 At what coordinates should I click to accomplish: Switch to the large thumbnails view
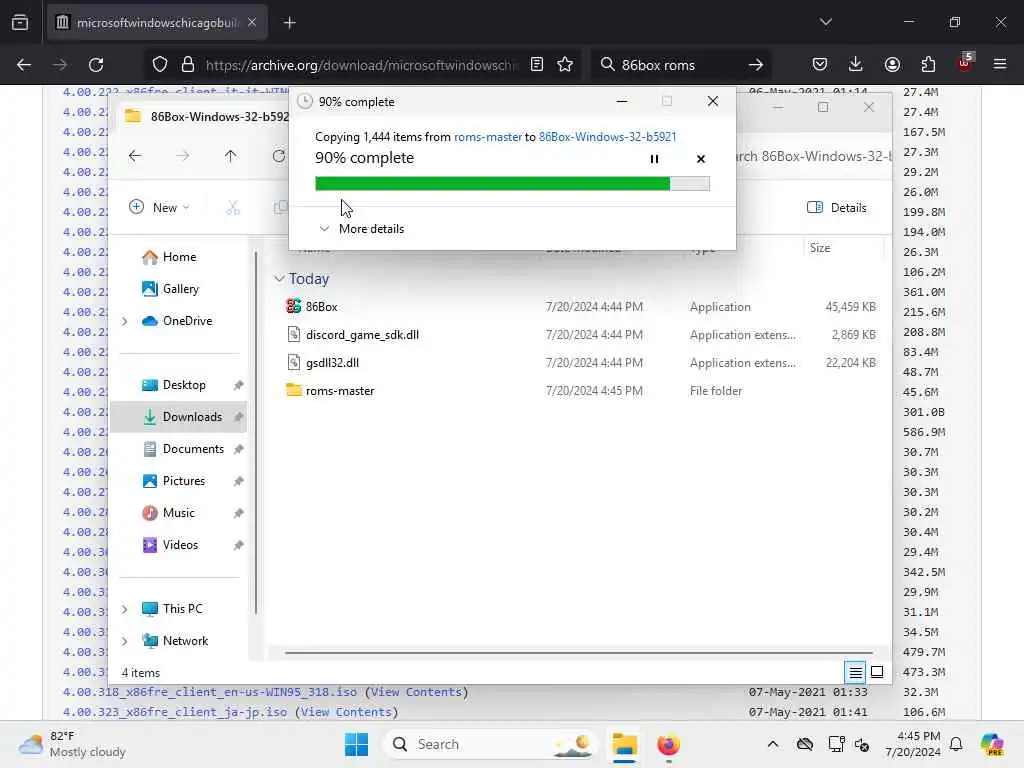point(877,671)
